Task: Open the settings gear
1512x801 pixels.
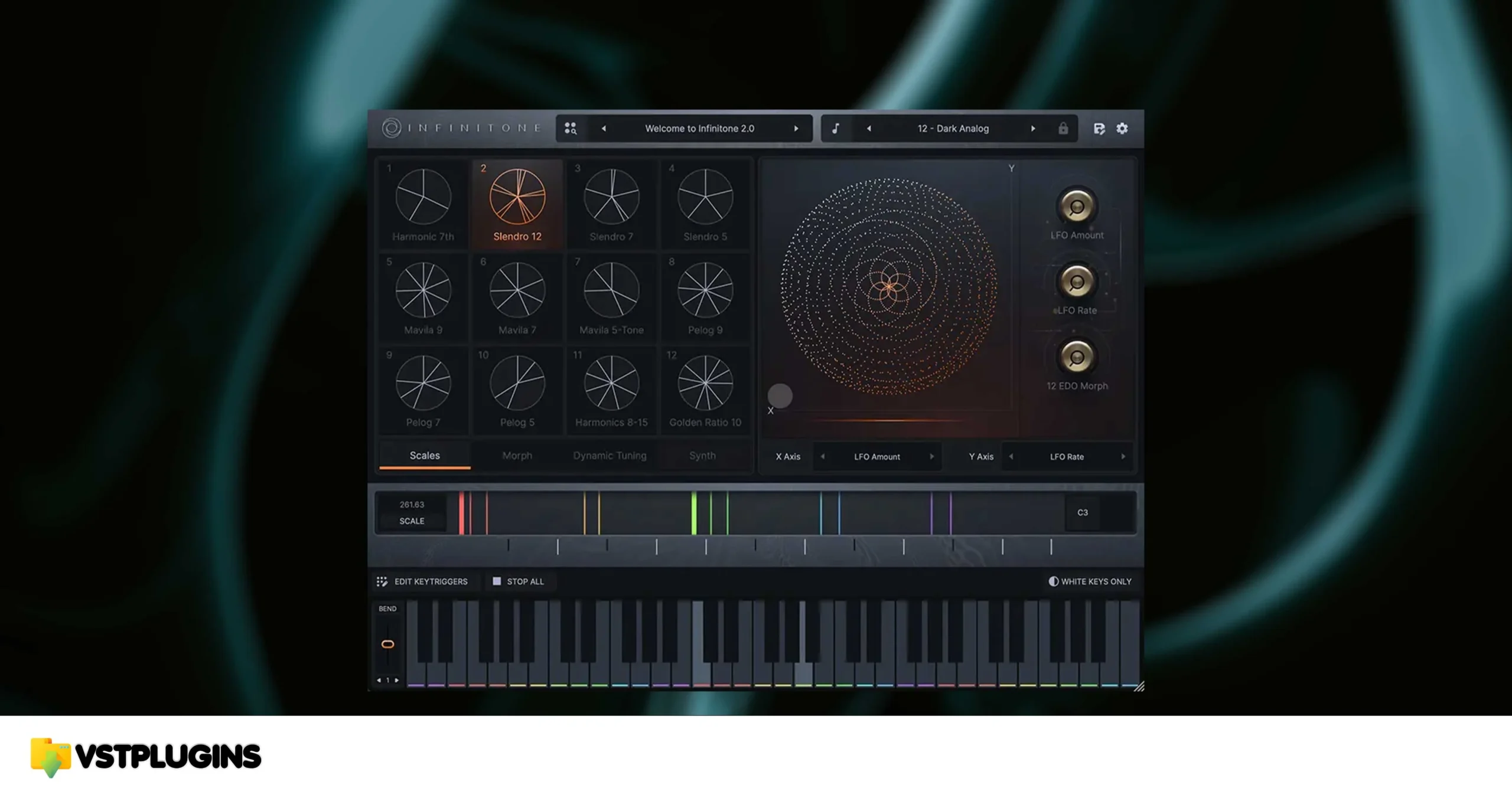Action: point(1122,128)
